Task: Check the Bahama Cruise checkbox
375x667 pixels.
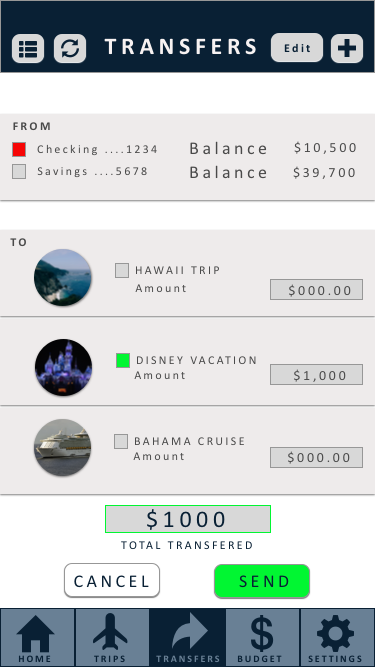Action: click(x=121, y=441)
